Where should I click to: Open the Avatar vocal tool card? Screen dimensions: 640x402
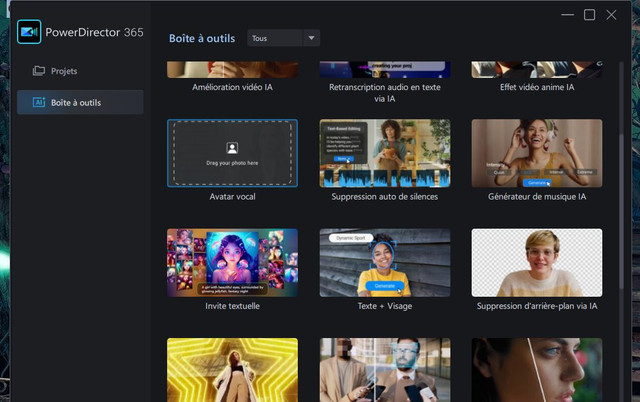point(232,153)
